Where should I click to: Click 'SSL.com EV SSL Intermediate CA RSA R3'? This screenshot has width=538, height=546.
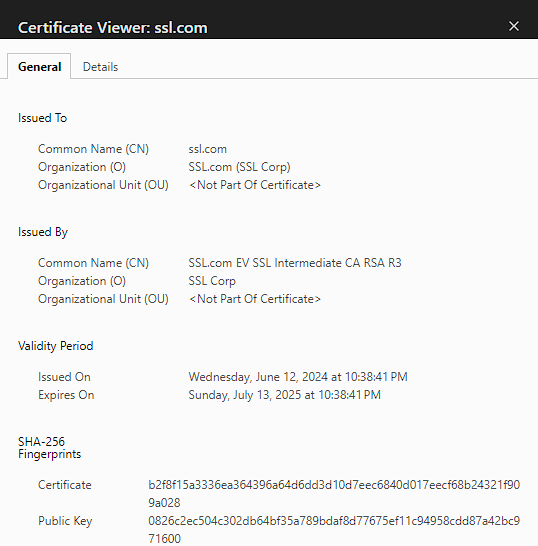click(295, 263)
